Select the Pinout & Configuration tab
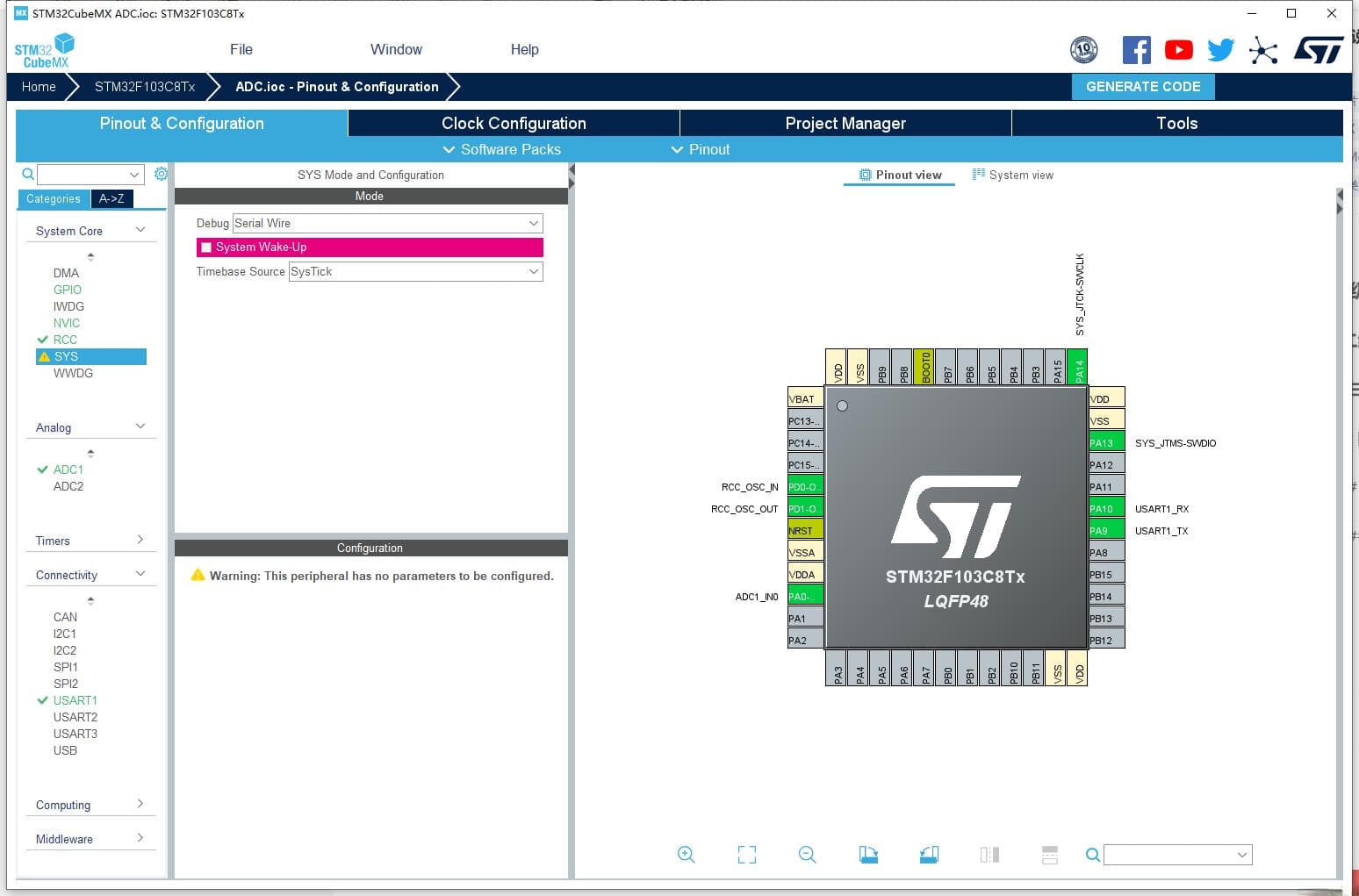This screenshot has width=1359, height=896. point(182,123)
